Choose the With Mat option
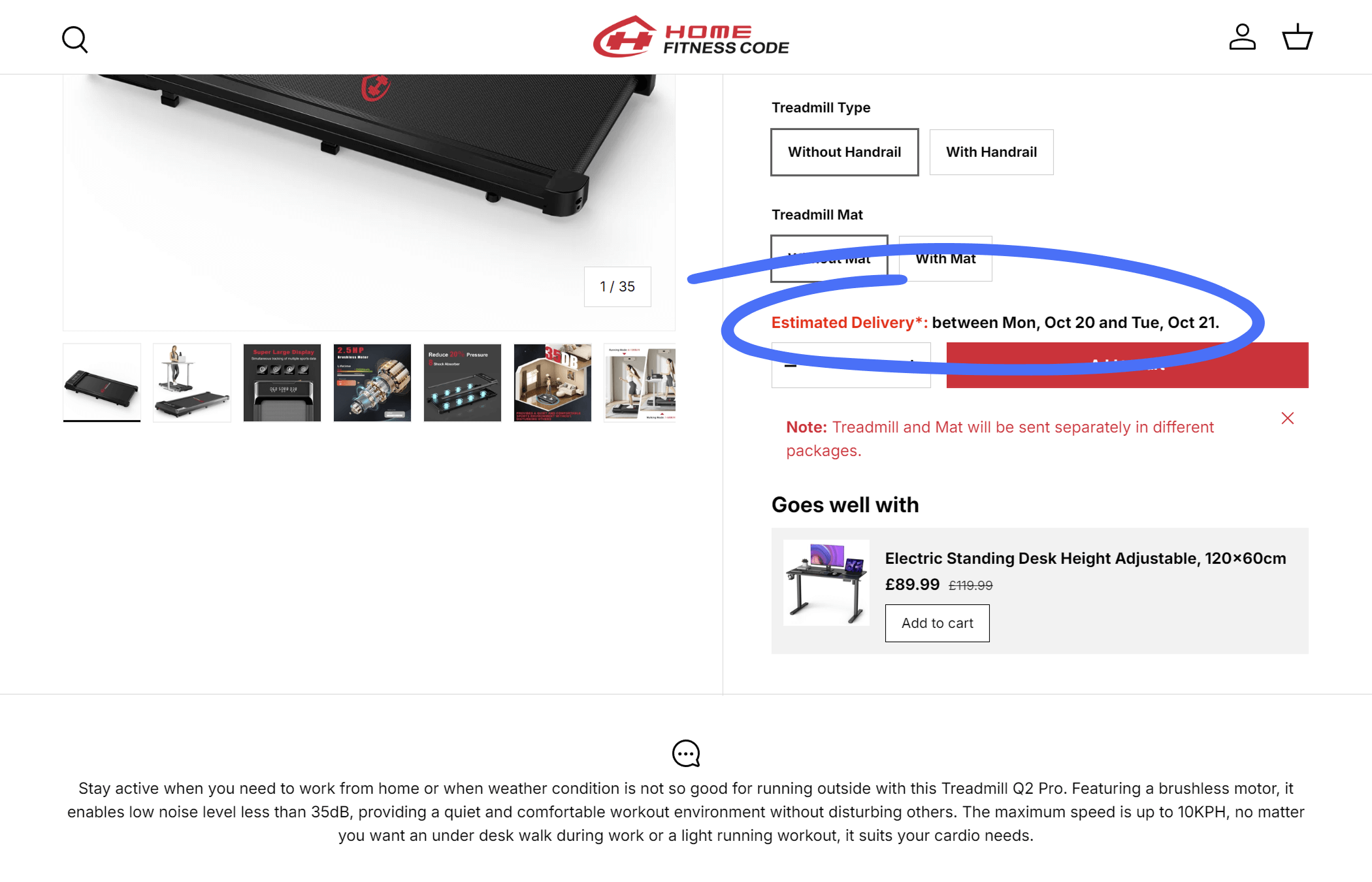The width and height of the screenshot is (1372, 882). click(x=945, y=259)
